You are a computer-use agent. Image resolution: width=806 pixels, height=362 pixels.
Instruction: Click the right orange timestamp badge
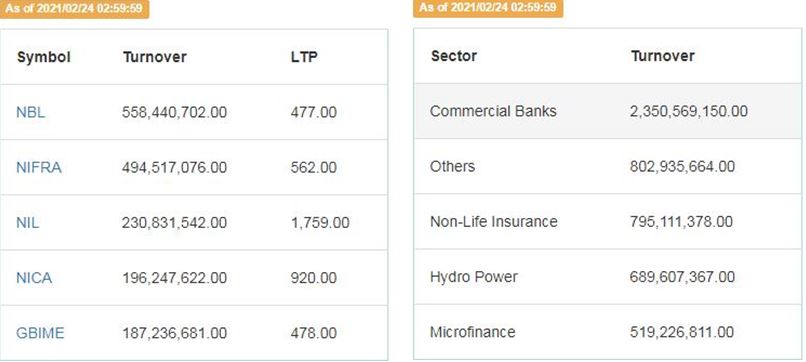(488, 8)
